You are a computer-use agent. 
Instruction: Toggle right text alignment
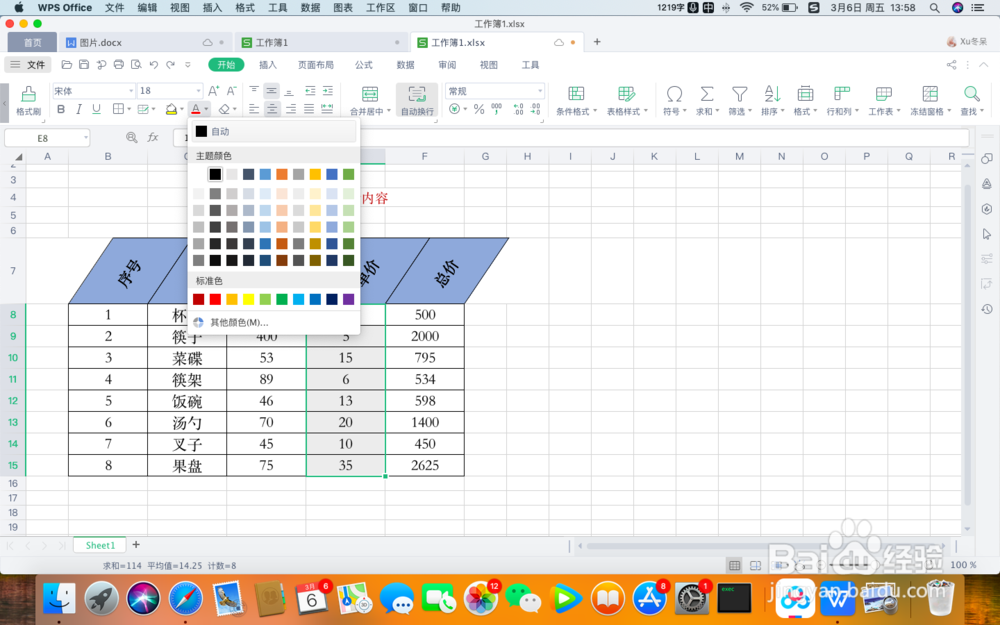[290, 109]
